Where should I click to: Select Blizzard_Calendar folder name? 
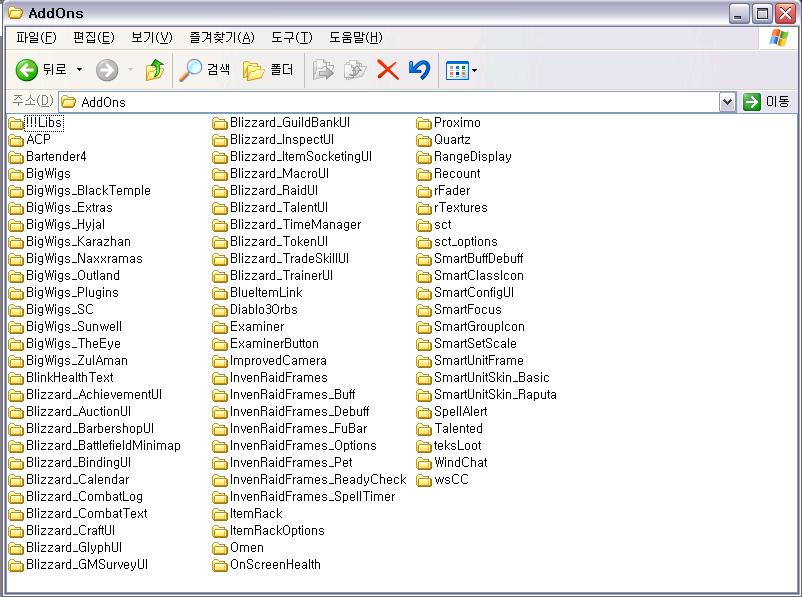coord(78,479)
